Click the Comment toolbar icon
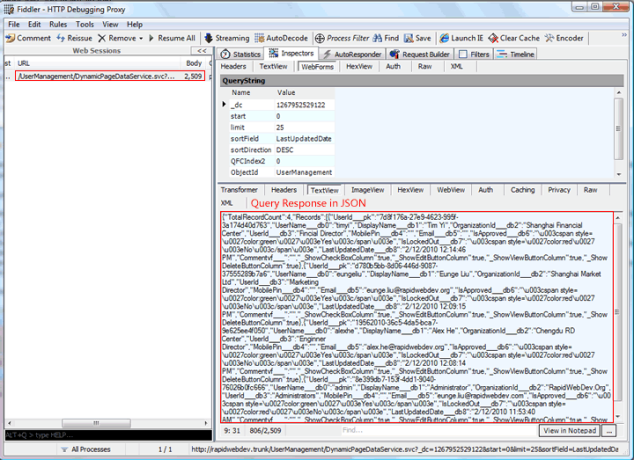The width and height of the screenshot is (634, 460). (x=11, y=38)
